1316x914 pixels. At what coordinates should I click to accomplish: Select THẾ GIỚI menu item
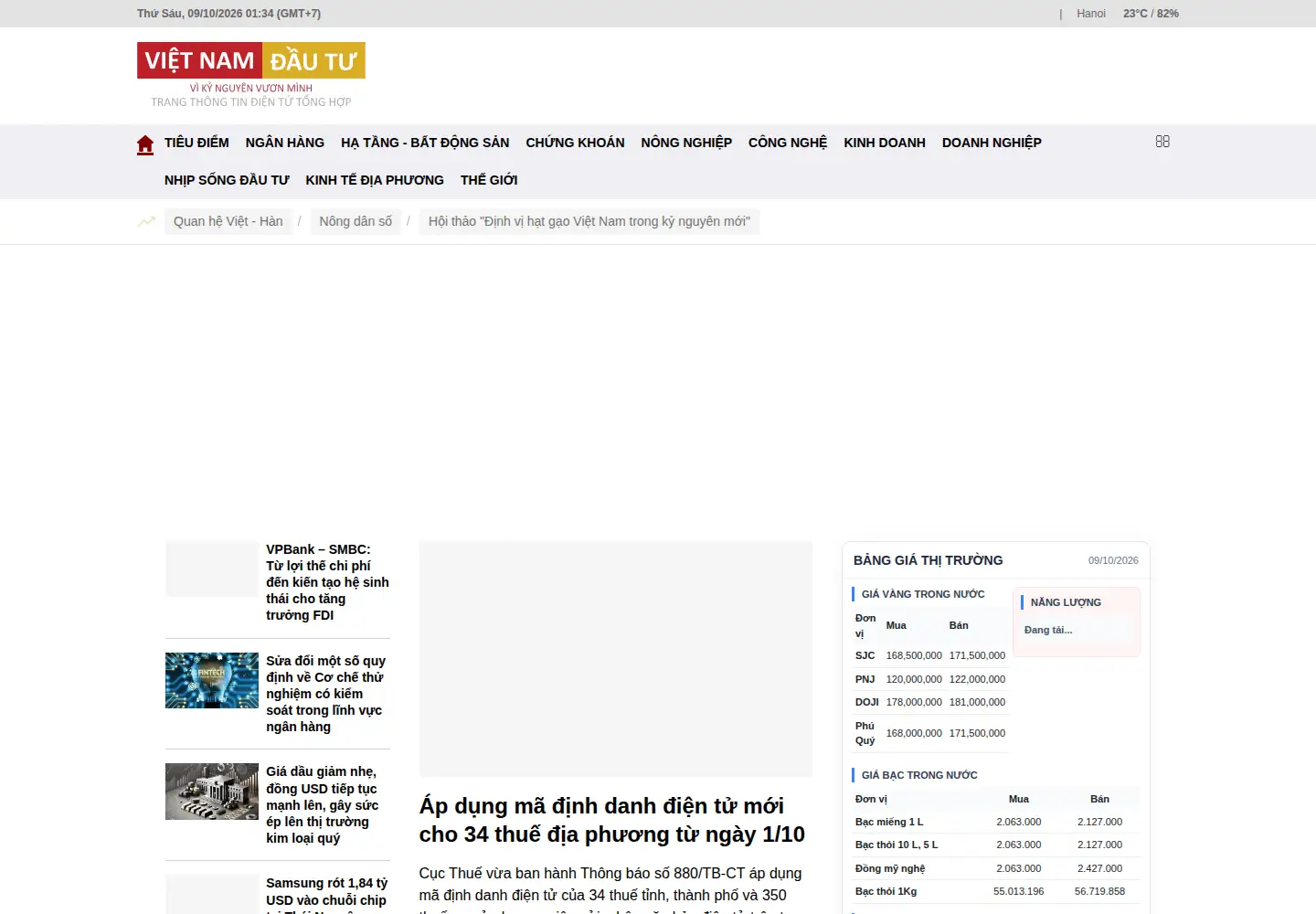click(489, 180)
